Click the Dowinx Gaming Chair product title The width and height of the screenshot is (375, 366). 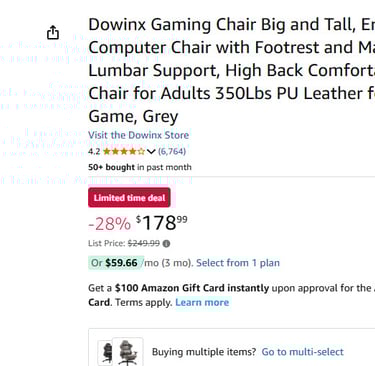232,70
